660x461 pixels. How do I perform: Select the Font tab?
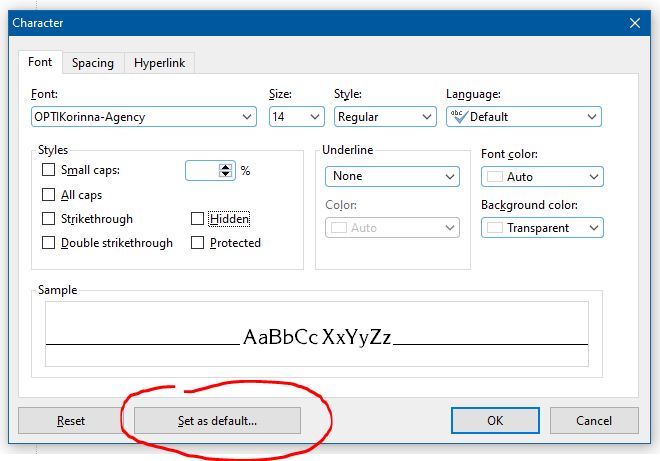click(x=40, y=62)
